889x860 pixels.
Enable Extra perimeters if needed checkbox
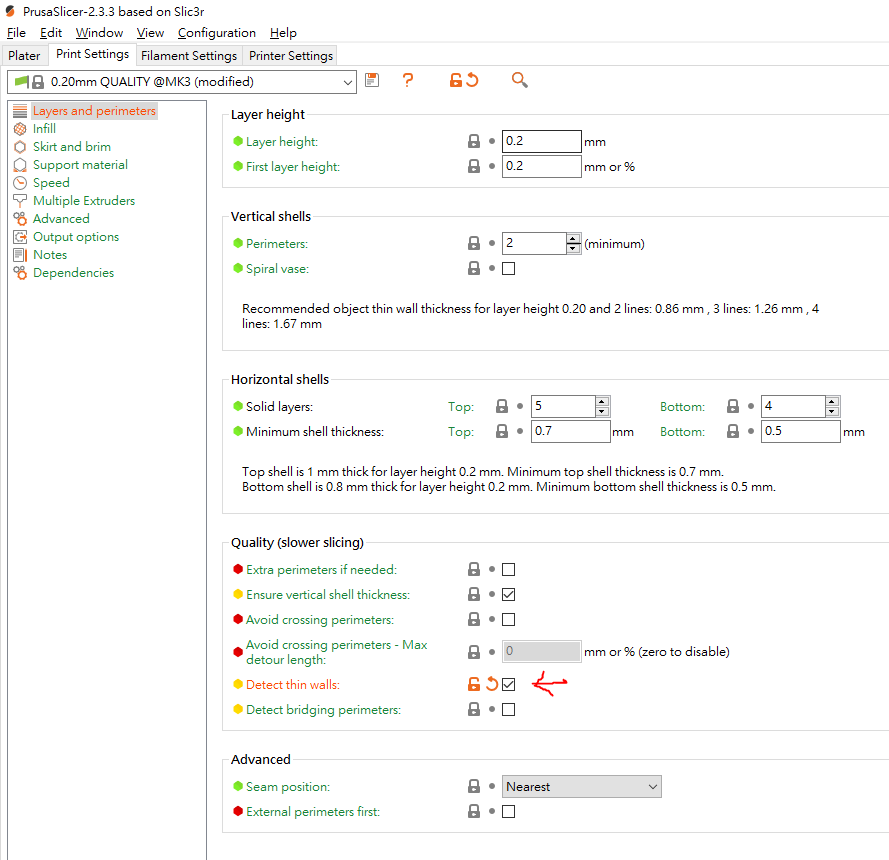[x=509, y=569]
